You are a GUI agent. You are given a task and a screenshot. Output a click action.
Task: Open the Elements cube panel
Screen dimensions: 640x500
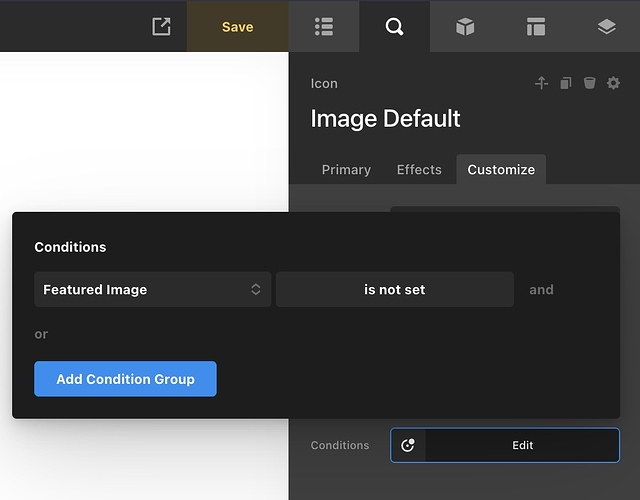tap(465, 27)
